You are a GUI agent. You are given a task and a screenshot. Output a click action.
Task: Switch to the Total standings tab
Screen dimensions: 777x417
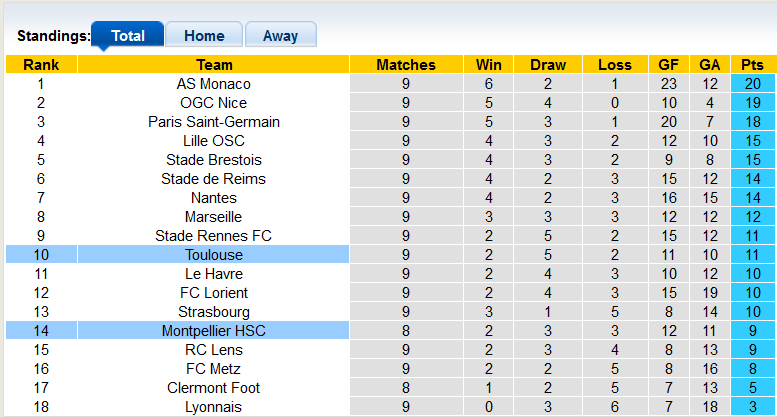click(127, 36)
